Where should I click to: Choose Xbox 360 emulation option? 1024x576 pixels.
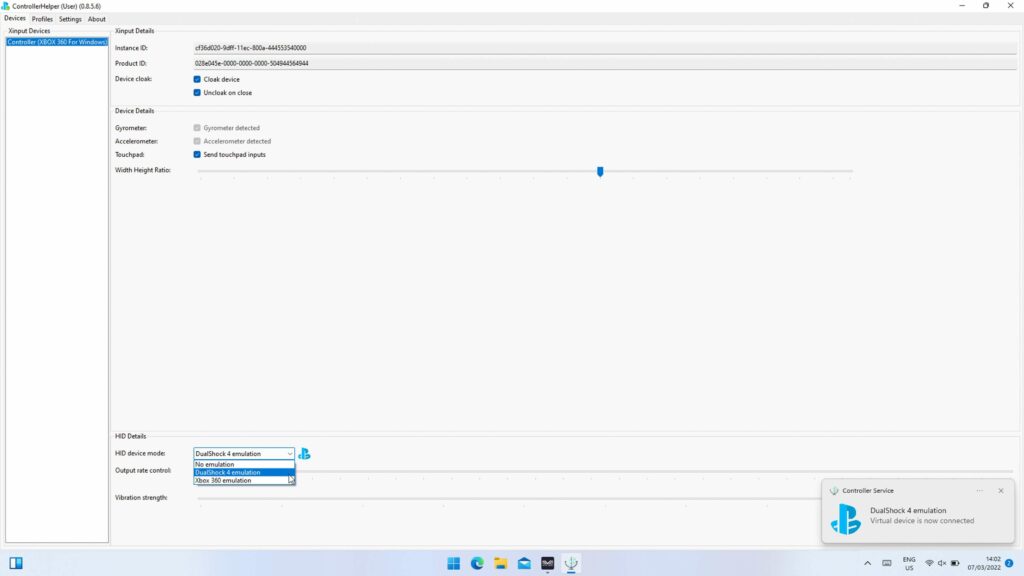tap(244, 481)
